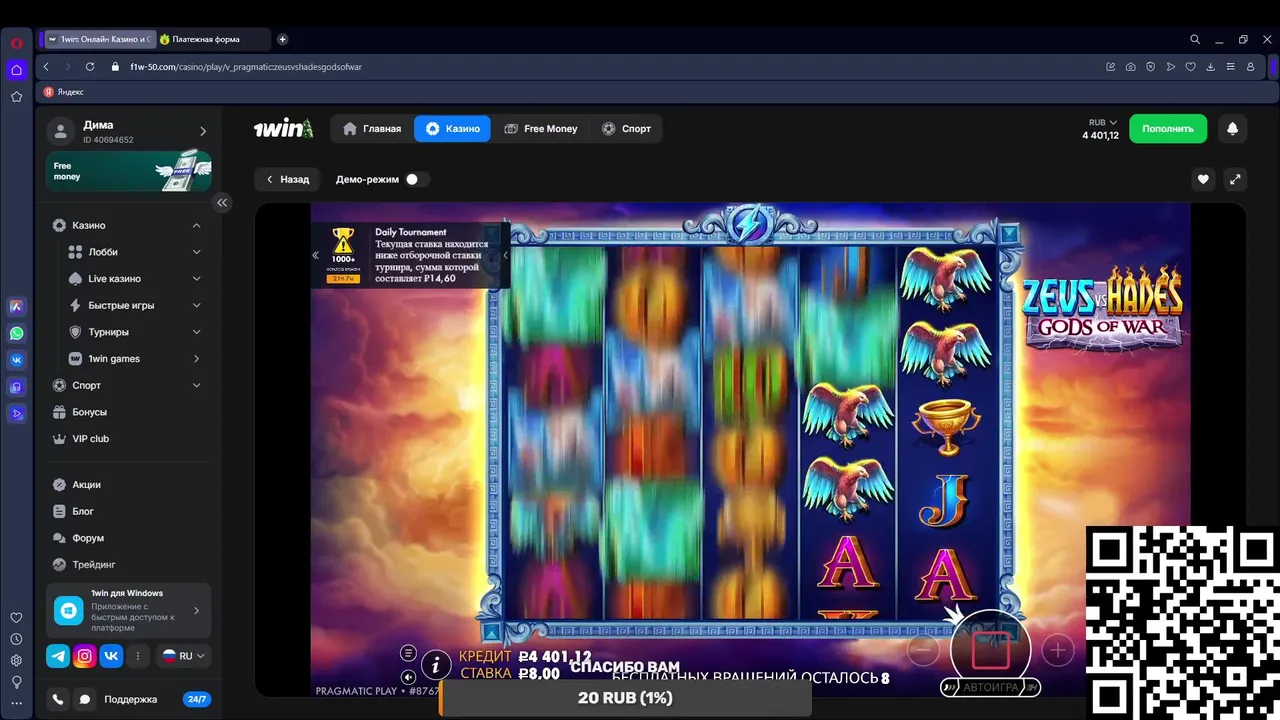Image resolution: width=1280 pixels, height=720 pixels.
Task: Reload the current page
Action: click(x=90, y=67)
